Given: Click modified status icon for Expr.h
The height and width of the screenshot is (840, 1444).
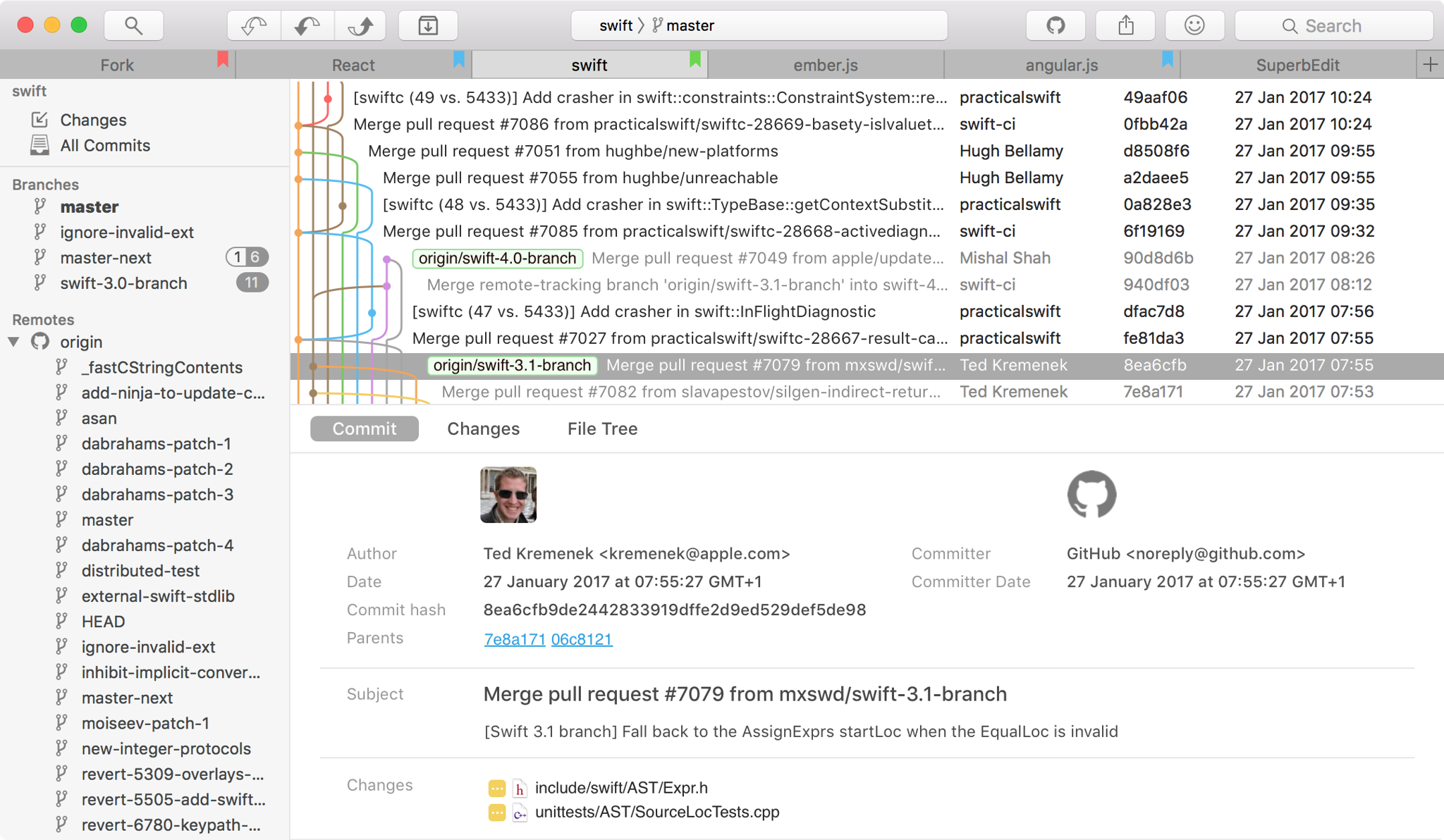Looking at the screenshot, I should pos(497,788).
